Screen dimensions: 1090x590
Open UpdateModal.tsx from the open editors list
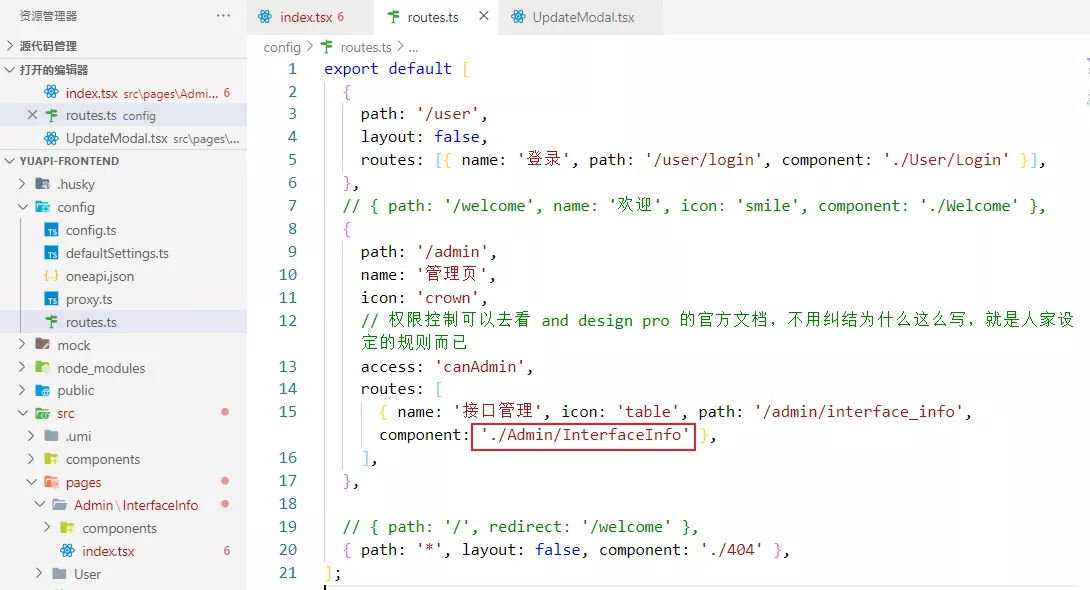point(123,138)
